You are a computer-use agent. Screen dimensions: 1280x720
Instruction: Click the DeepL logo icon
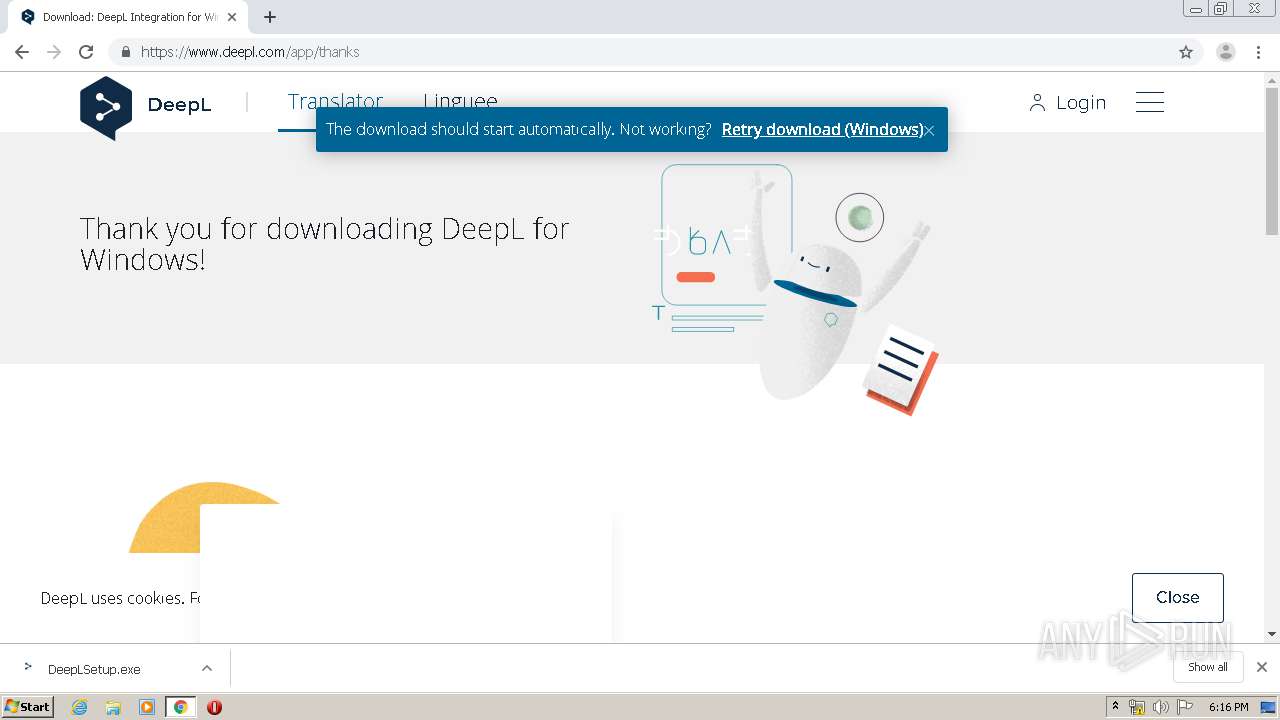106,108
